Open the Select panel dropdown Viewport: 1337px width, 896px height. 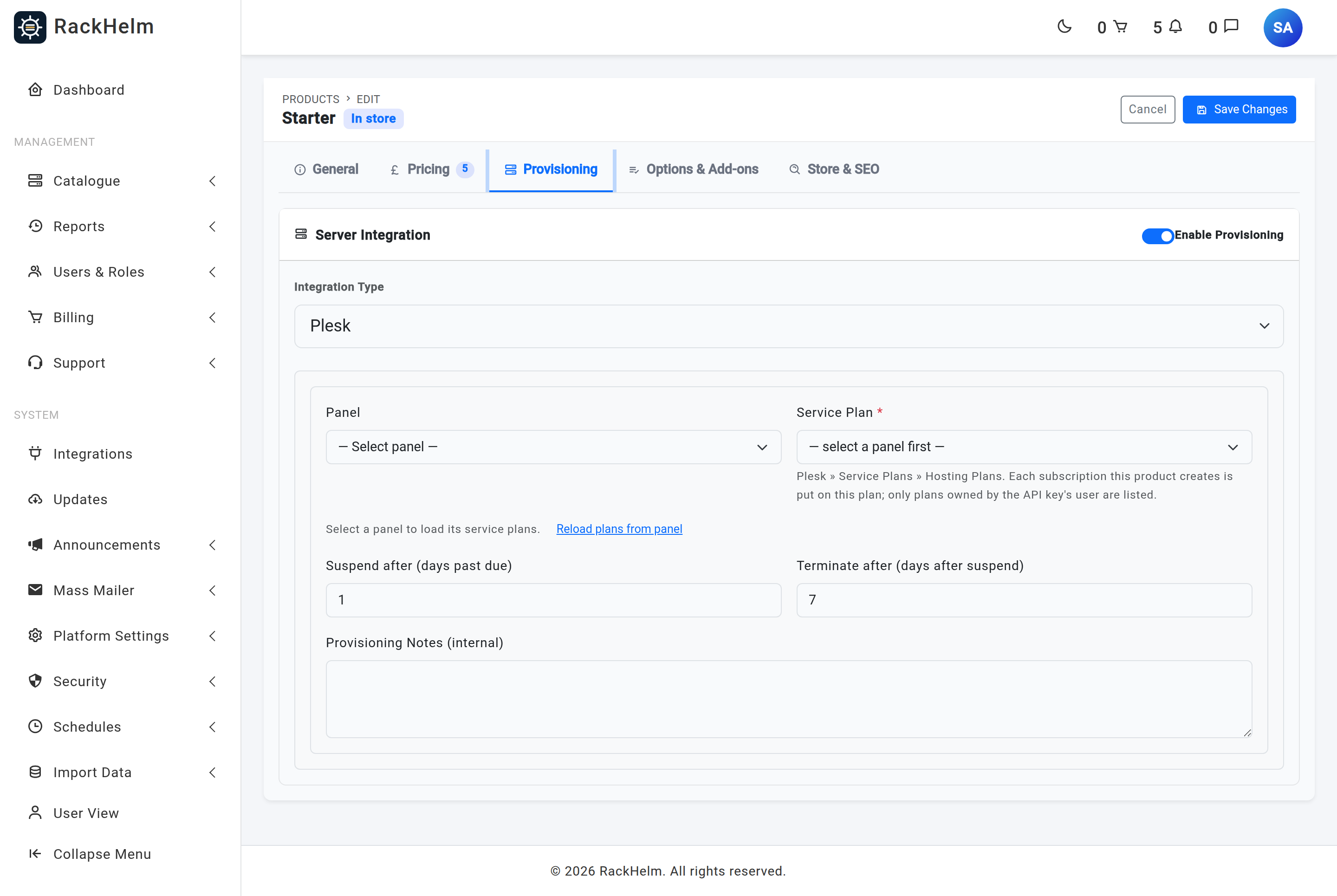point(553,447)
